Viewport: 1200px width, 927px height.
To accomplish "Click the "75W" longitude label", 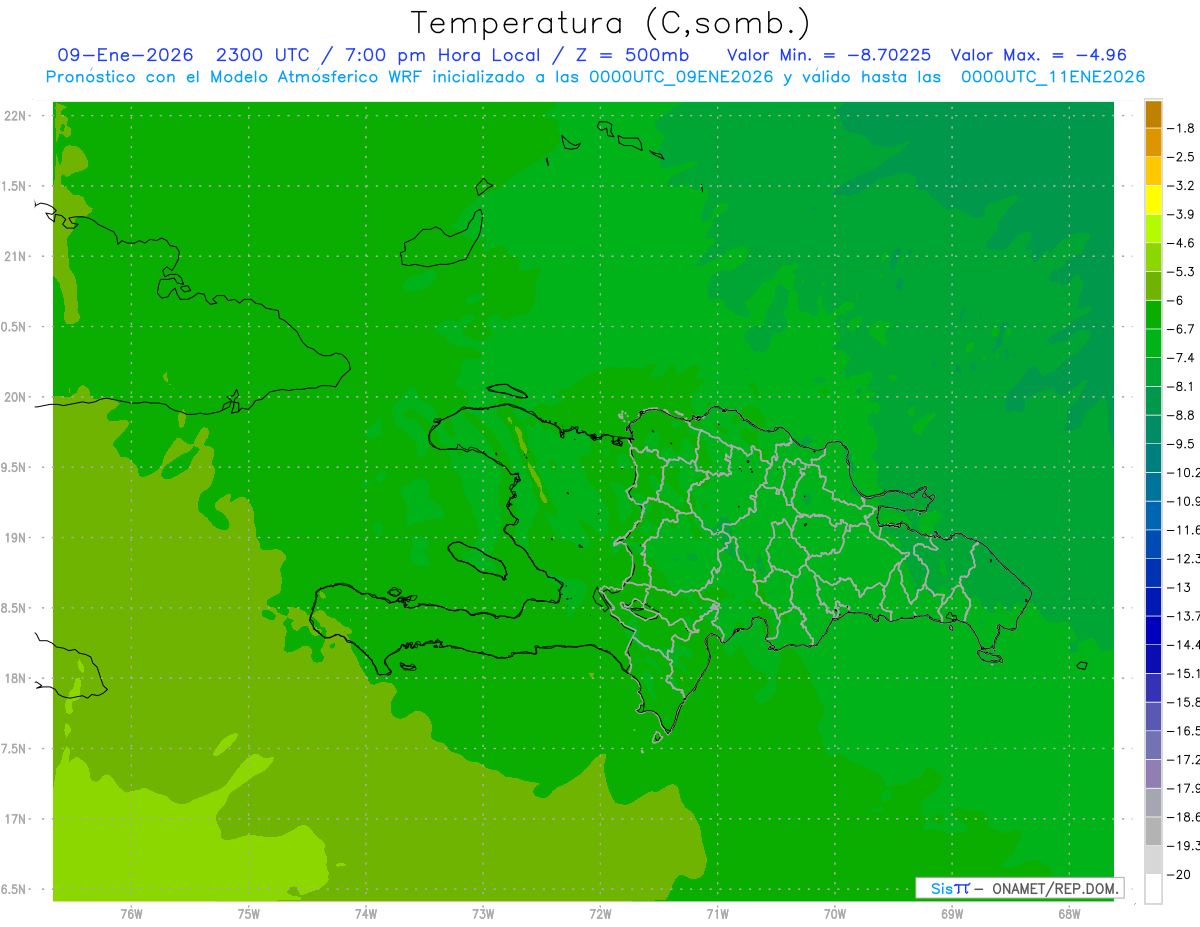I will [249, 914].
